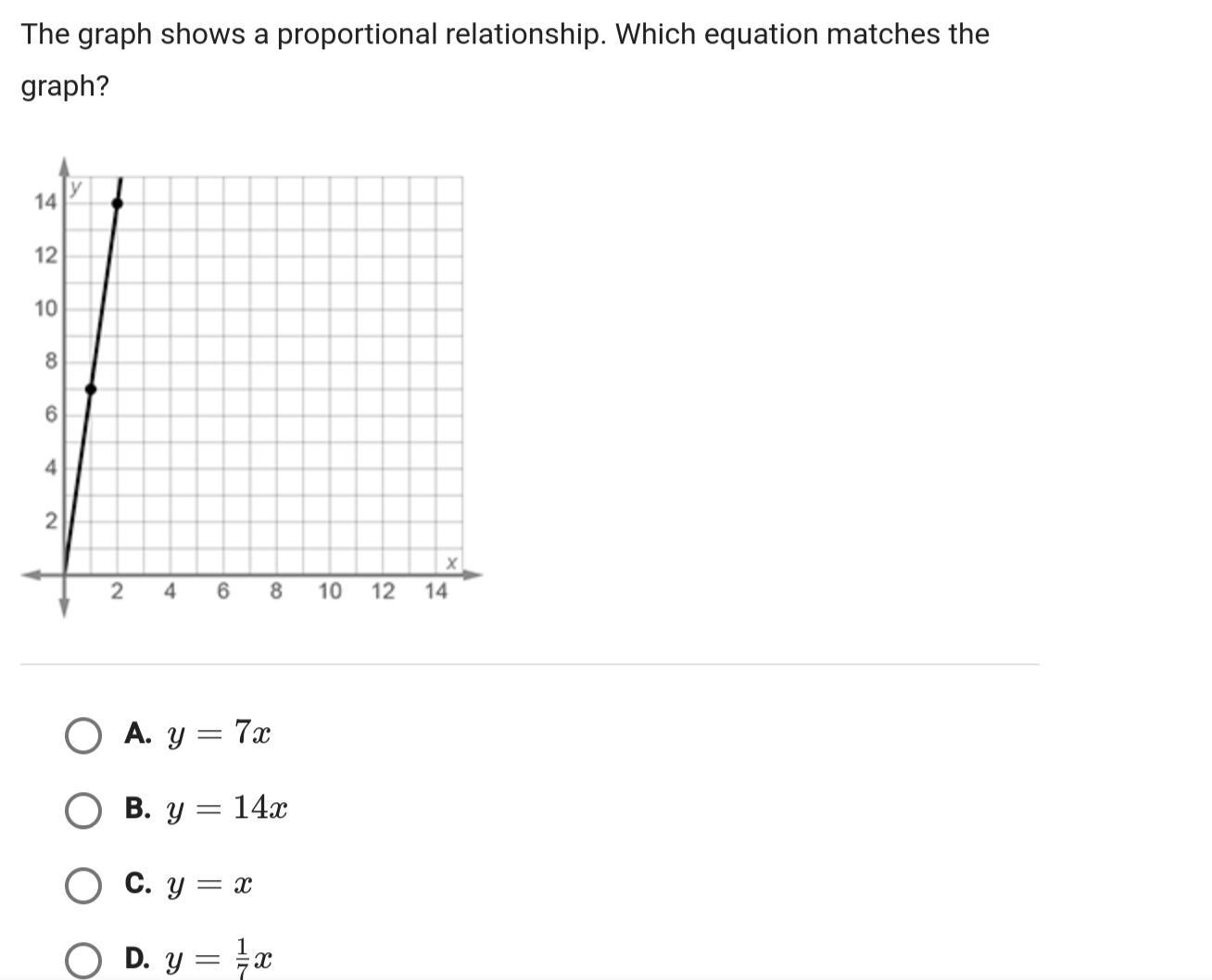
Task: Click the 8 tick label on x-axis
Action: click(x=276, y=592)
